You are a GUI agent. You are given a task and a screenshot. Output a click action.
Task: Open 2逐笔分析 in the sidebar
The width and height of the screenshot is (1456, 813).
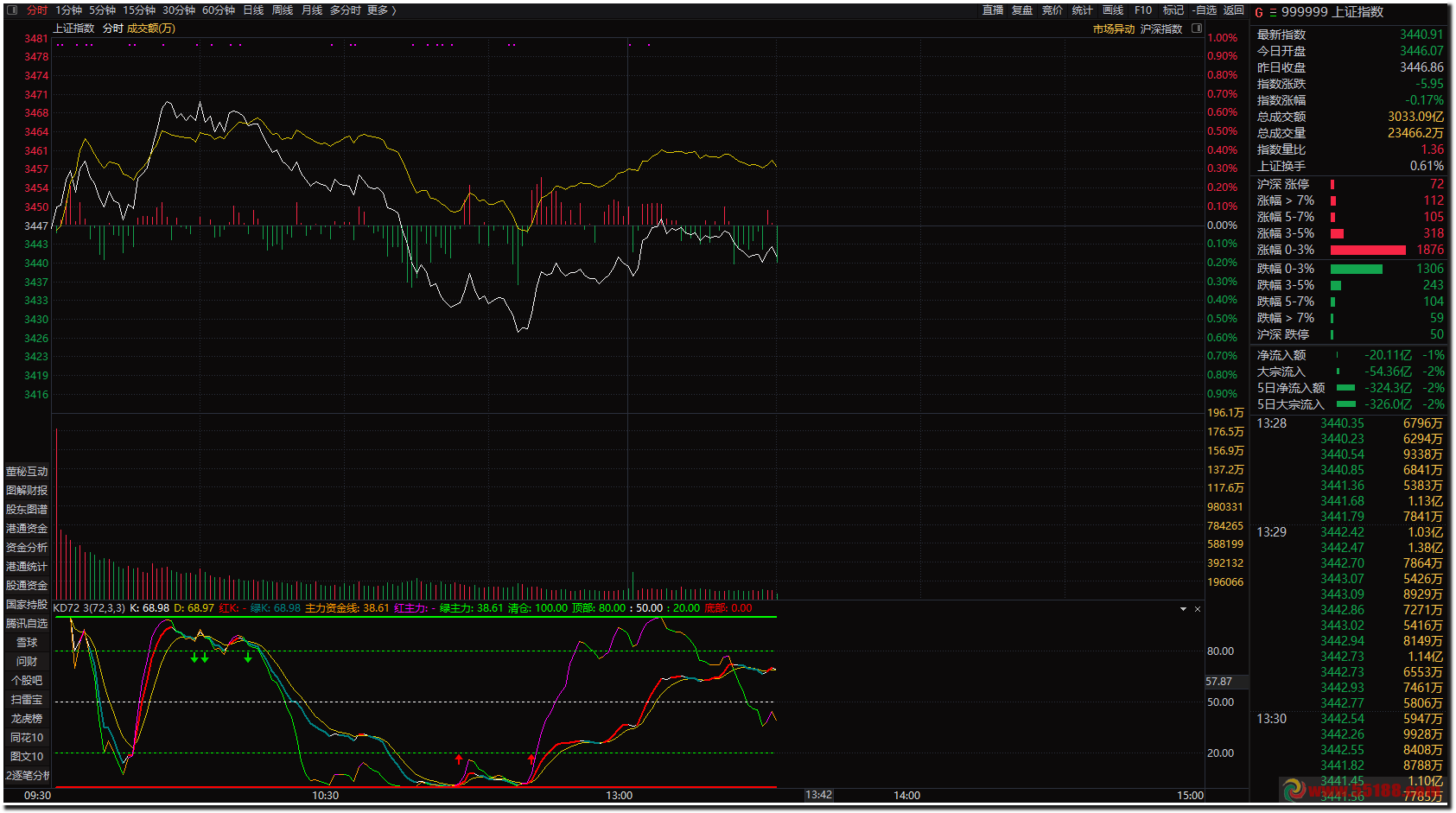pyautogui.click(x=27, y=776)
